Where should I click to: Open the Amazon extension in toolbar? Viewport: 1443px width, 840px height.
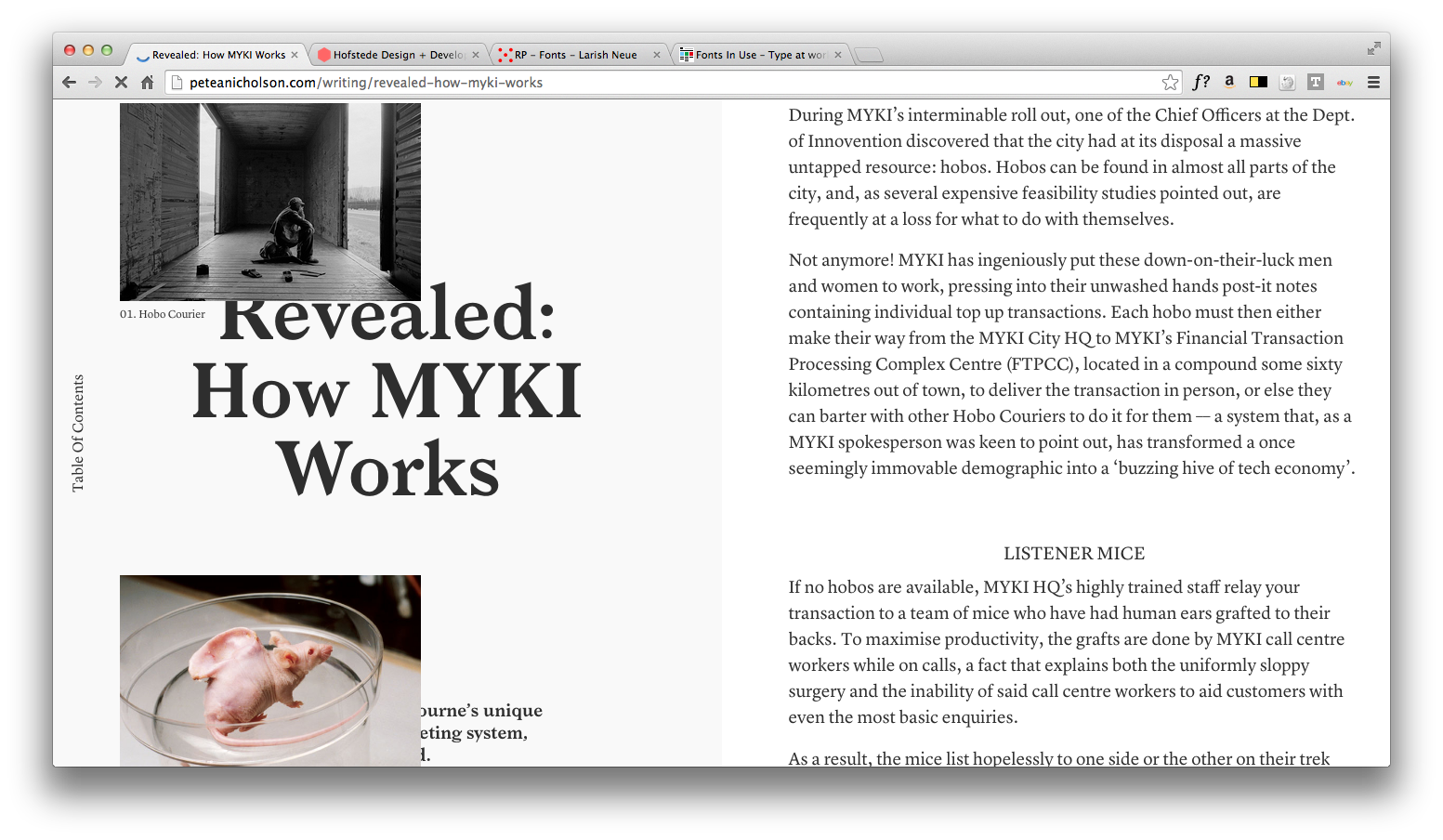[x=1229, y=82]
